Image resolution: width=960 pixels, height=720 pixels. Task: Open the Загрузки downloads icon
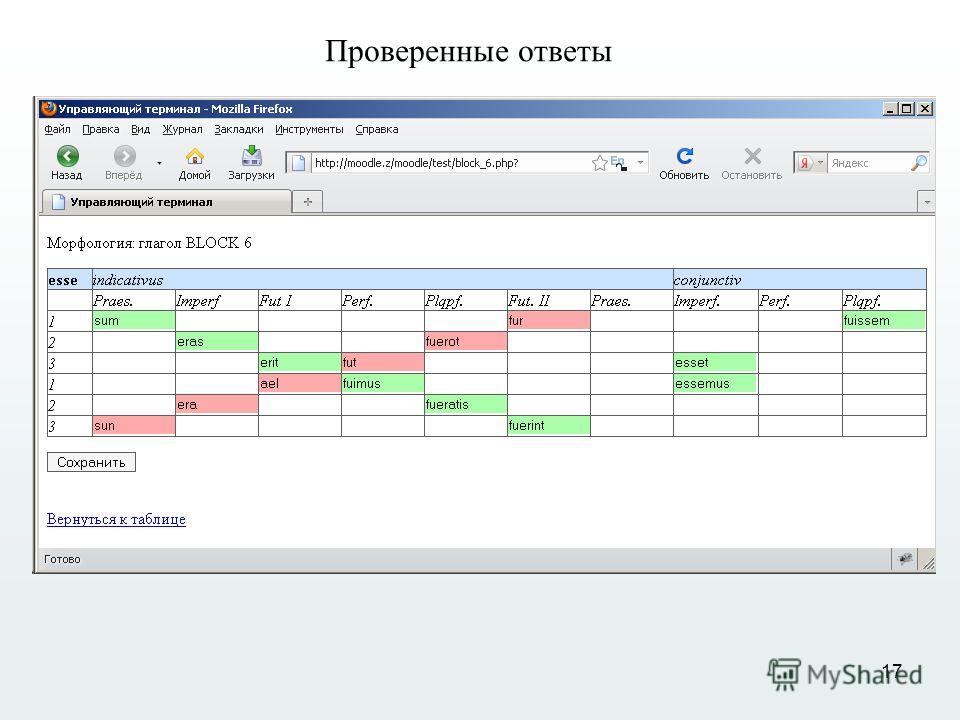pyautogui.click(x=252, y=156)
